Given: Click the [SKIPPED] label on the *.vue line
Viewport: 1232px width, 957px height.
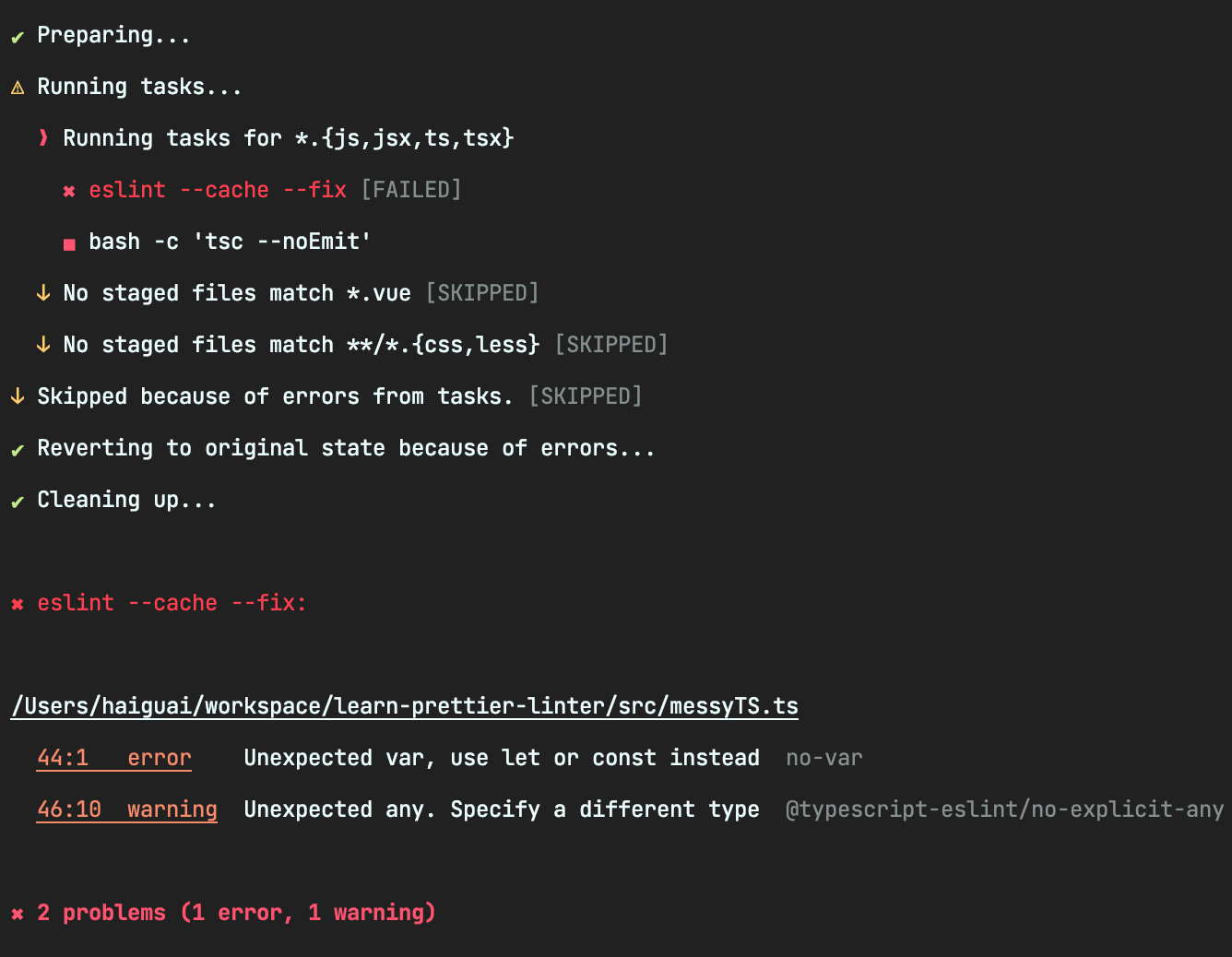Looking at the screenshot, I should pyautogui.click(x=482, y=293).
